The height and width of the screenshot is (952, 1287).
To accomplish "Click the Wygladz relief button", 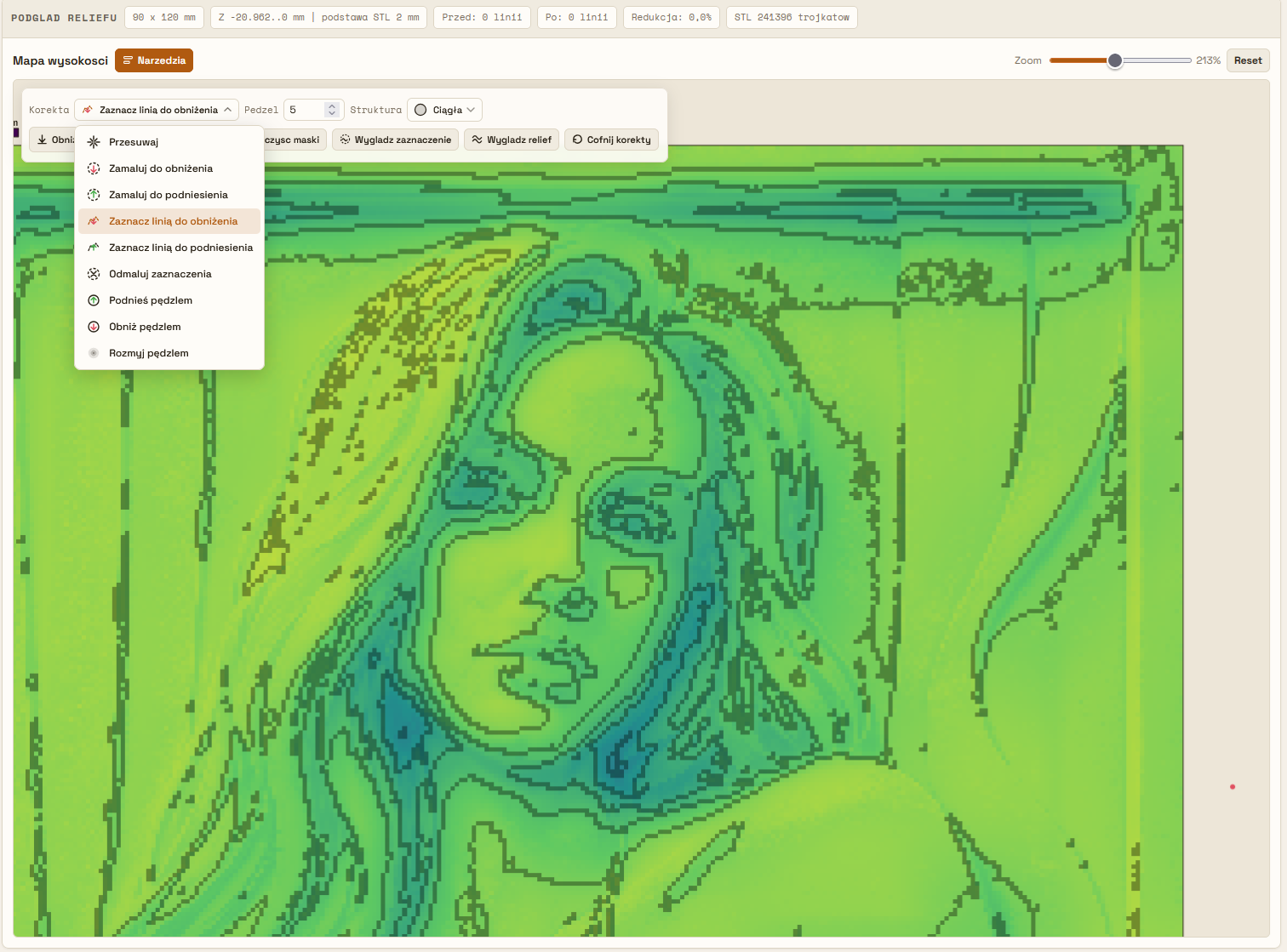I will (x=512, y=140).
